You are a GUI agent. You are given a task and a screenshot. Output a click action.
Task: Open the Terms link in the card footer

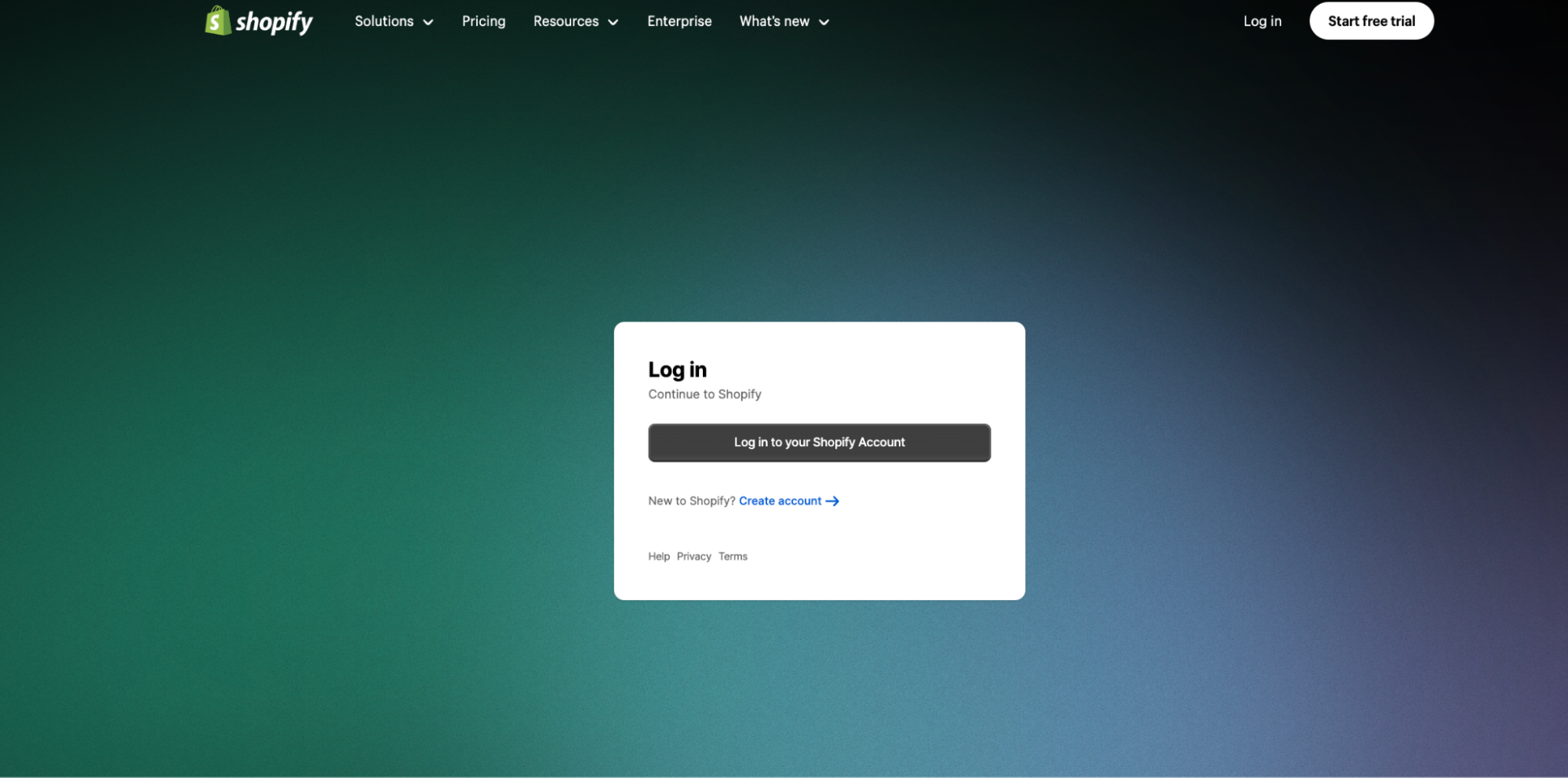coord(733,556)
